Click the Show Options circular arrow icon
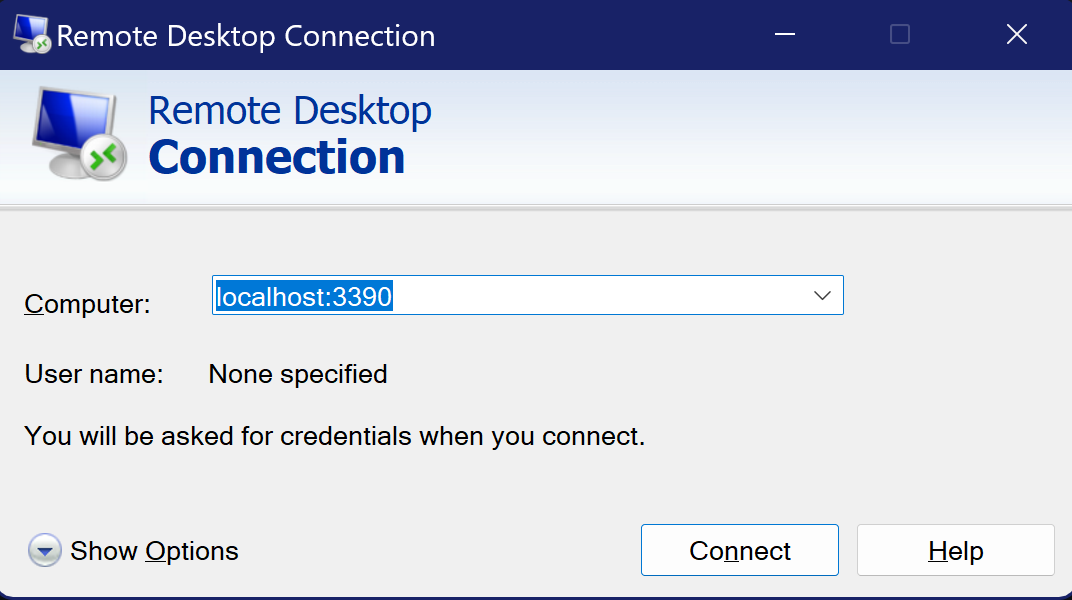1072x600 pixels. [x=44, y=550]
